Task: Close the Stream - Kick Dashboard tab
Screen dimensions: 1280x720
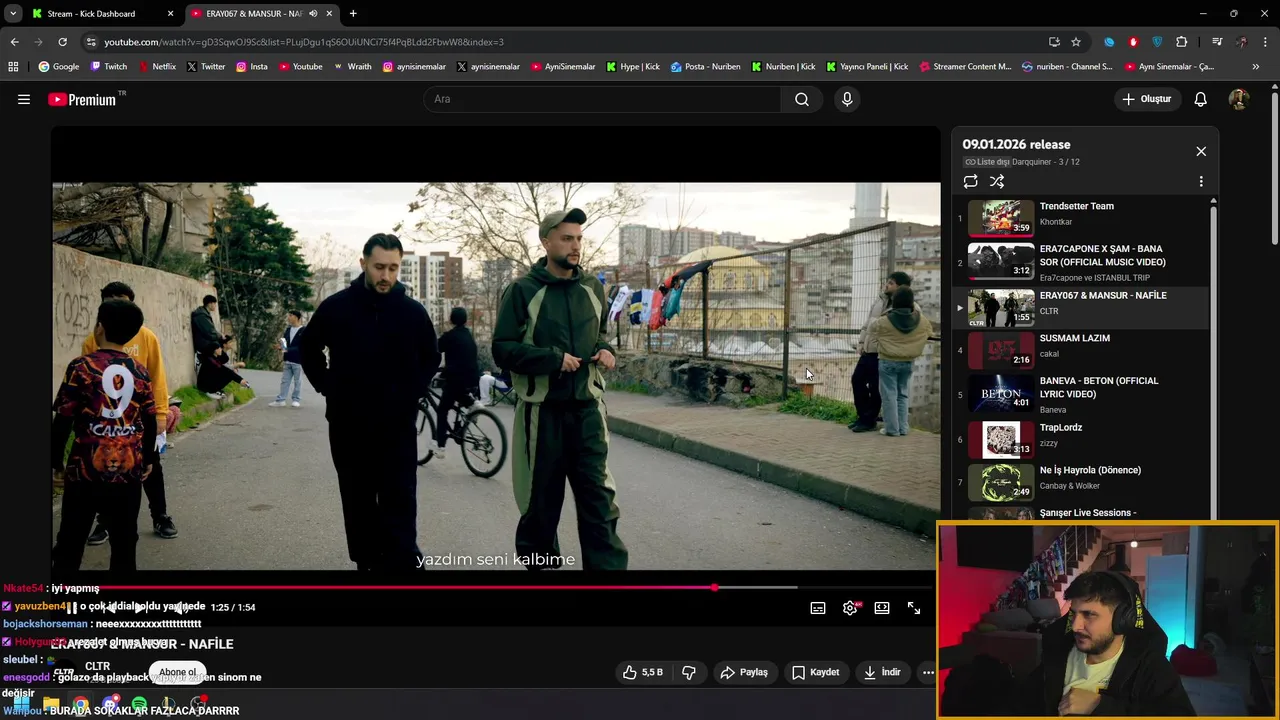Action: 170,14
